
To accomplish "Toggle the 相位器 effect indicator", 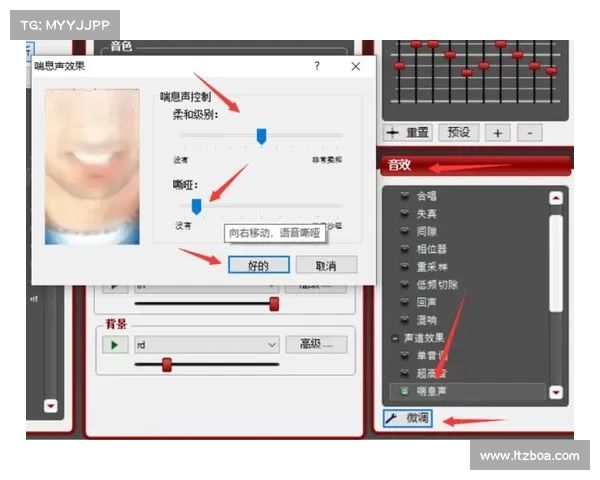I will click(x=404, y=249).
